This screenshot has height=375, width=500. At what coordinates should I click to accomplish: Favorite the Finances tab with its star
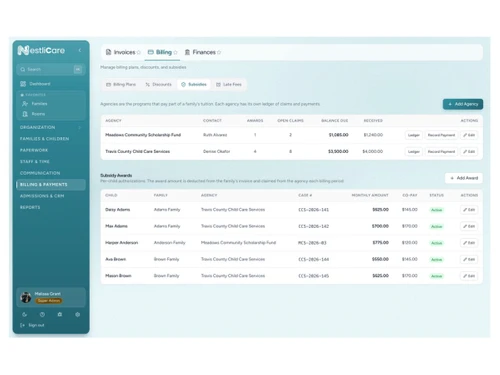(x=219, y=52)
